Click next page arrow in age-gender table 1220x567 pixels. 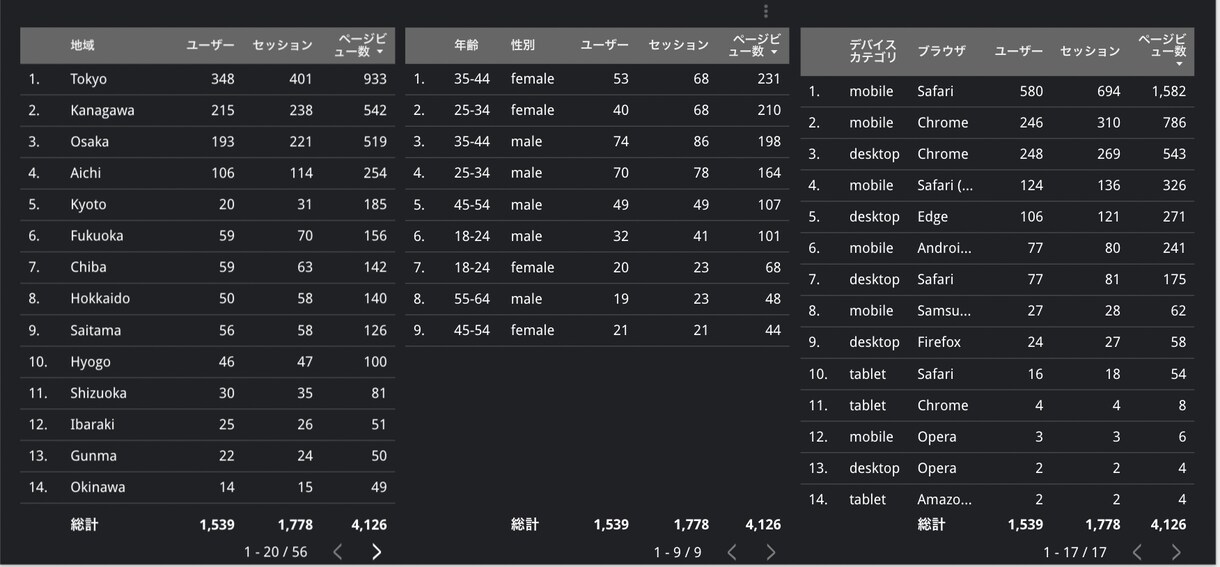pos(771,552)
